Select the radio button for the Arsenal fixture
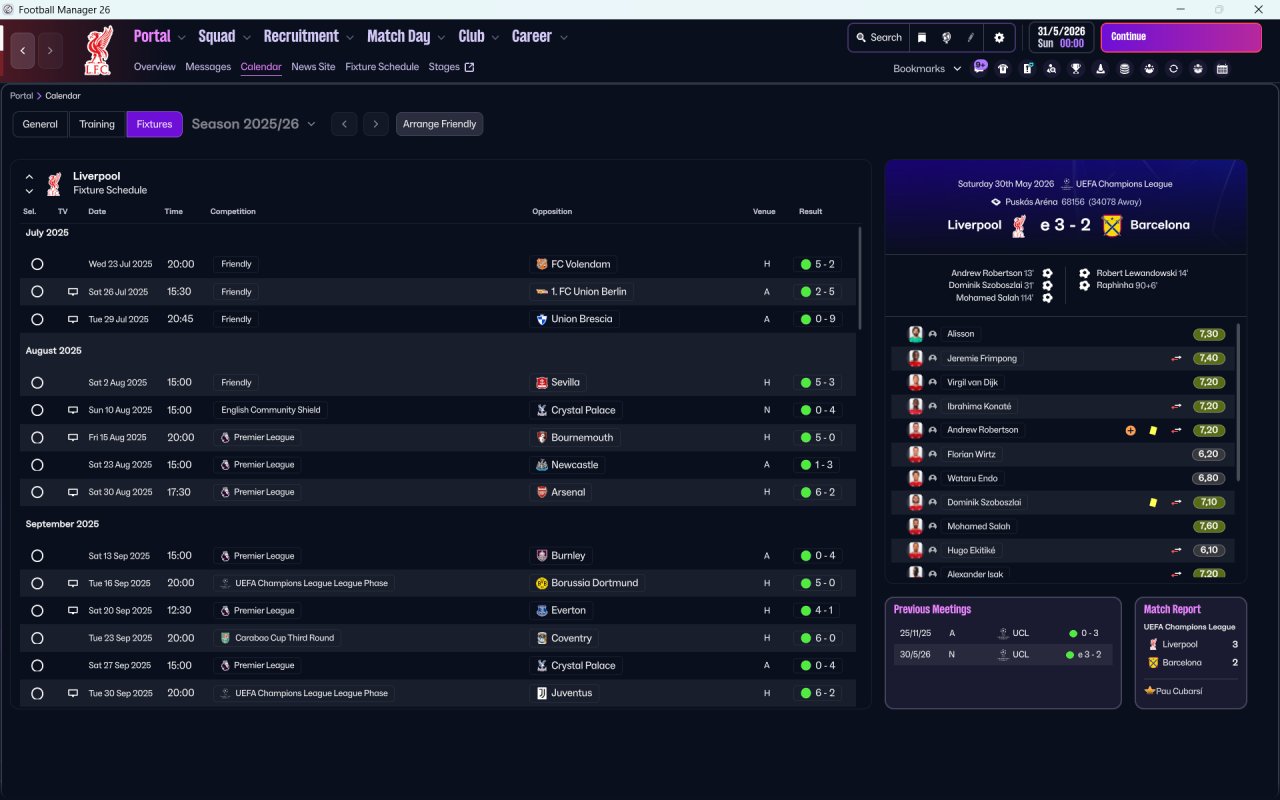 point(37,492)
